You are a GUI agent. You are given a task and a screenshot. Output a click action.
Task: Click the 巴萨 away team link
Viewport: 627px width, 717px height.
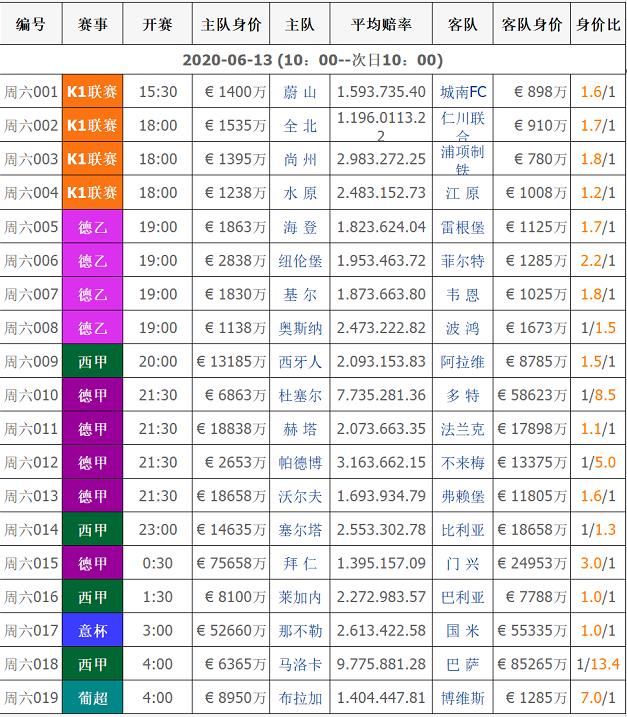coord(463,664)
